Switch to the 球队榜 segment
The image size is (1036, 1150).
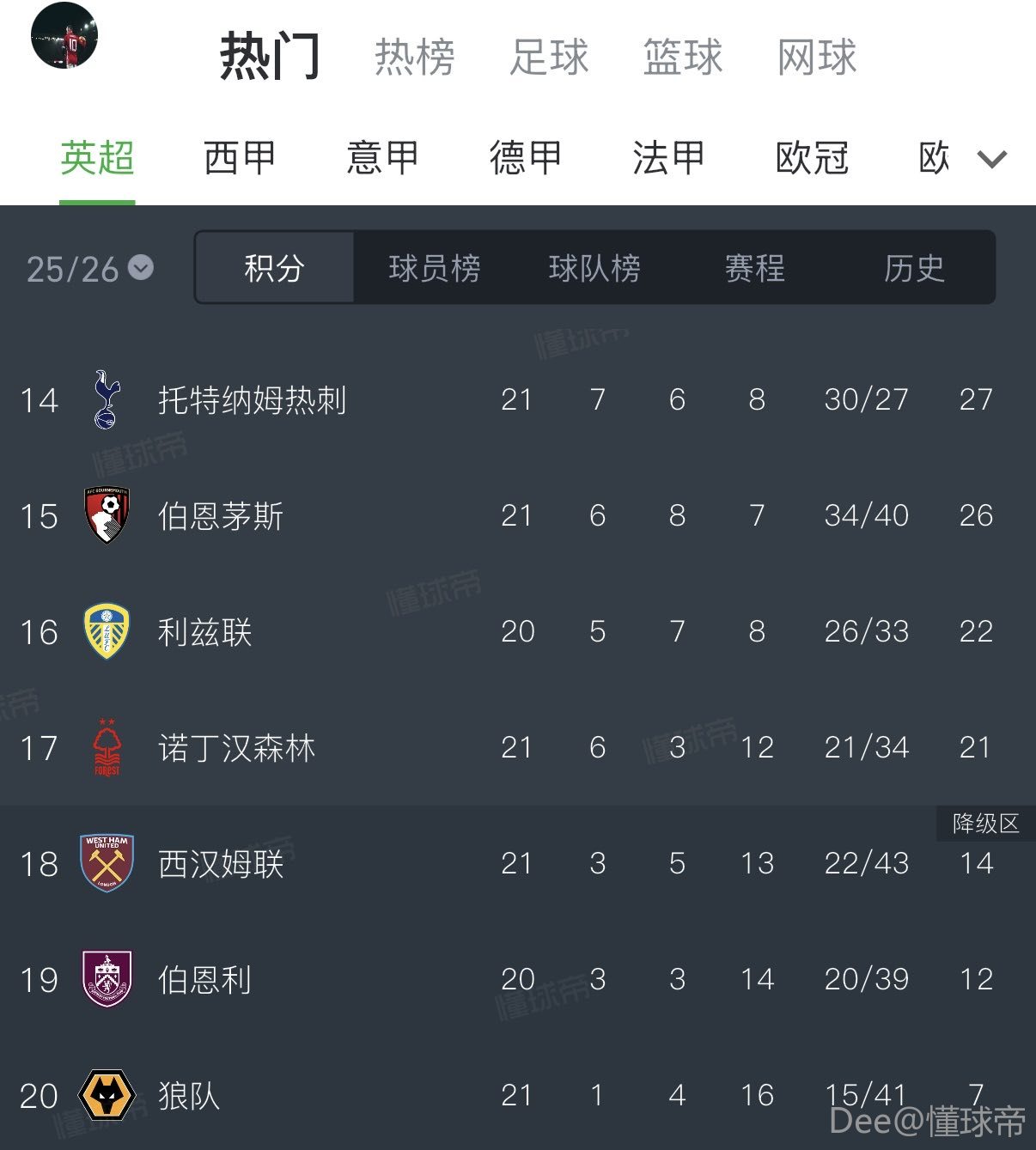[594, 268]
